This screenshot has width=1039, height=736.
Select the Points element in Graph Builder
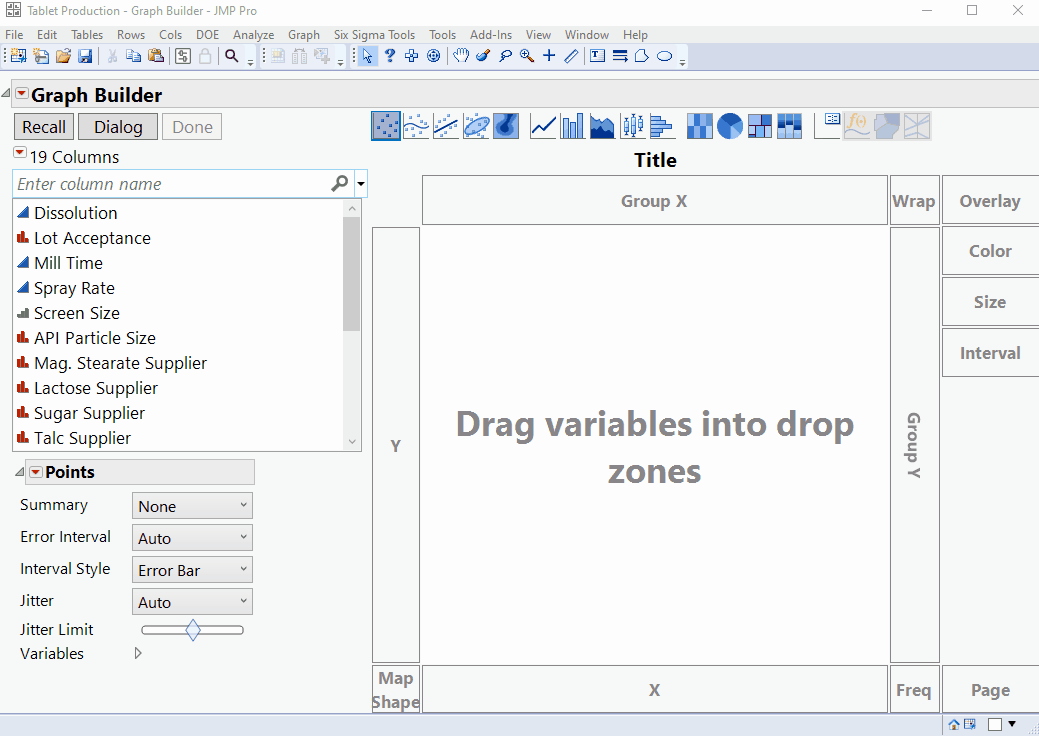(386, 125)
